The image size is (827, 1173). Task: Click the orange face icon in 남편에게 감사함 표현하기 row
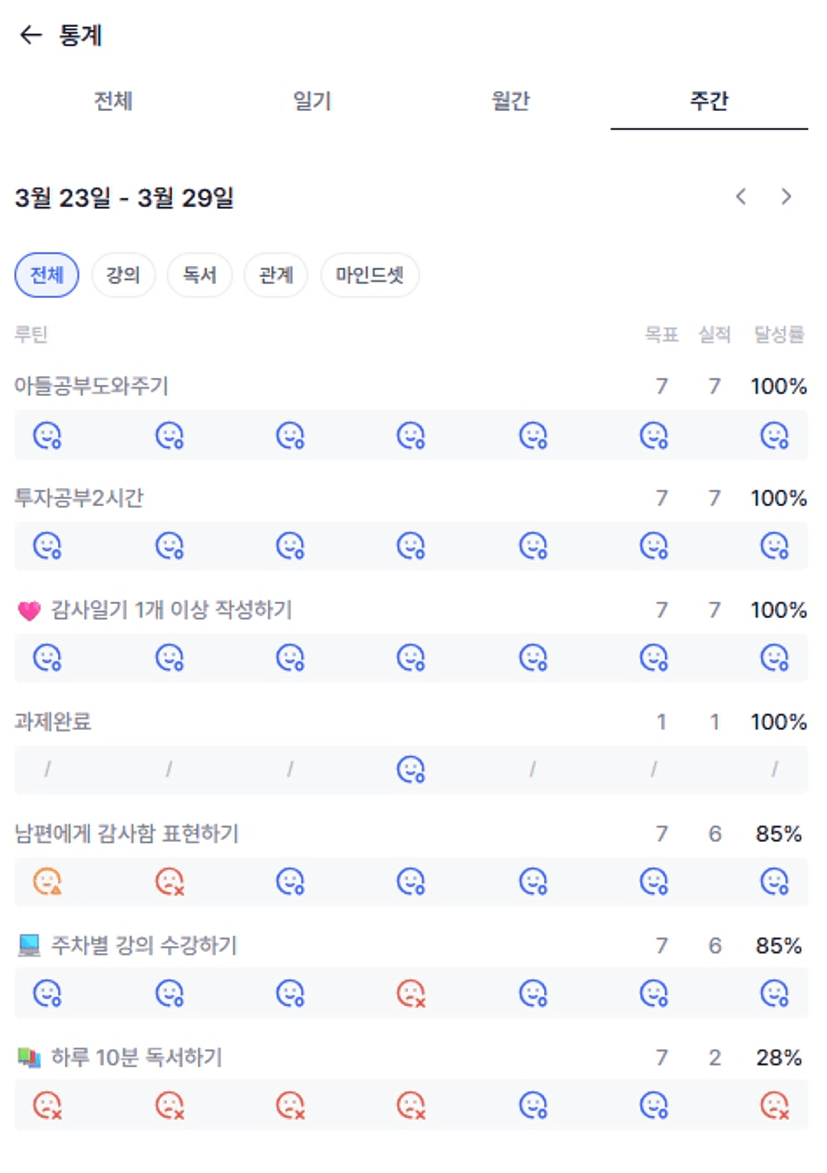point(47,881)
